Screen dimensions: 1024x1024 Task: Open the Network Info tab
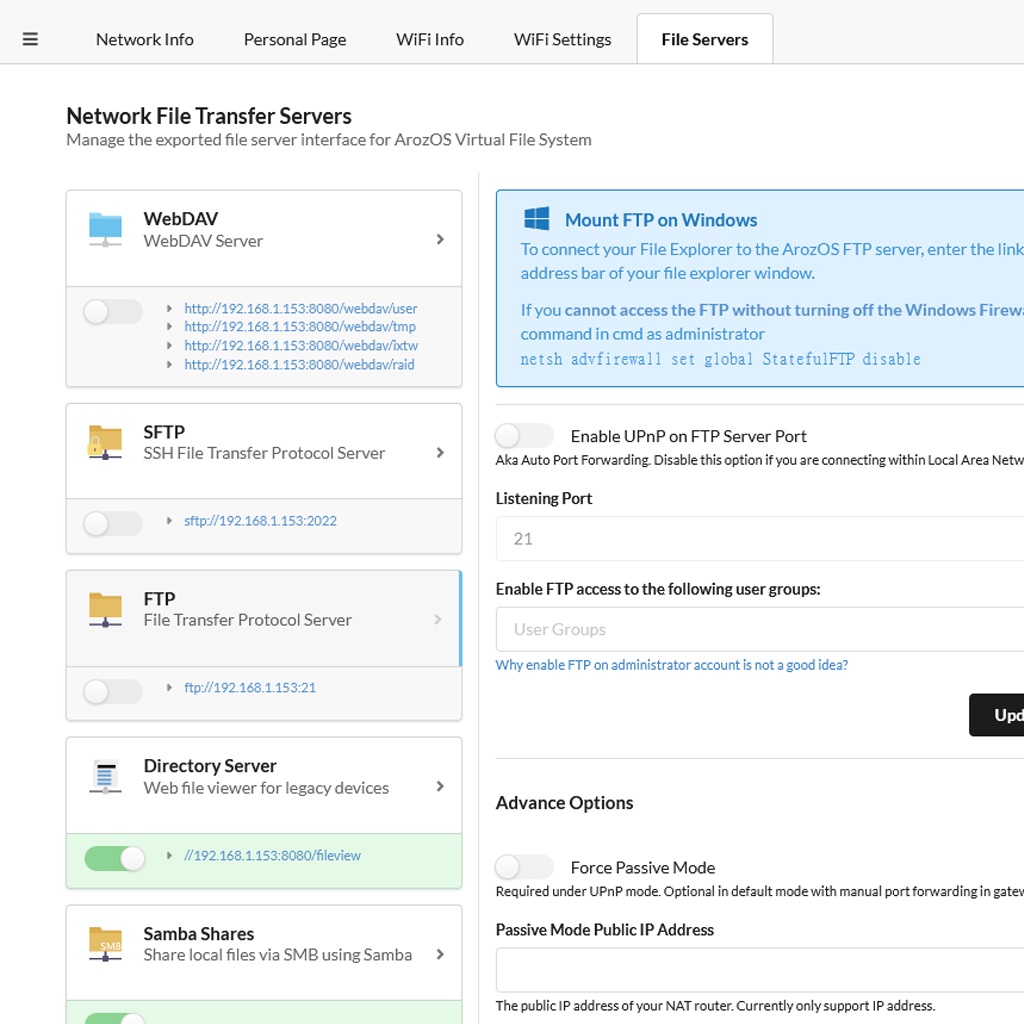click(145, 40)
